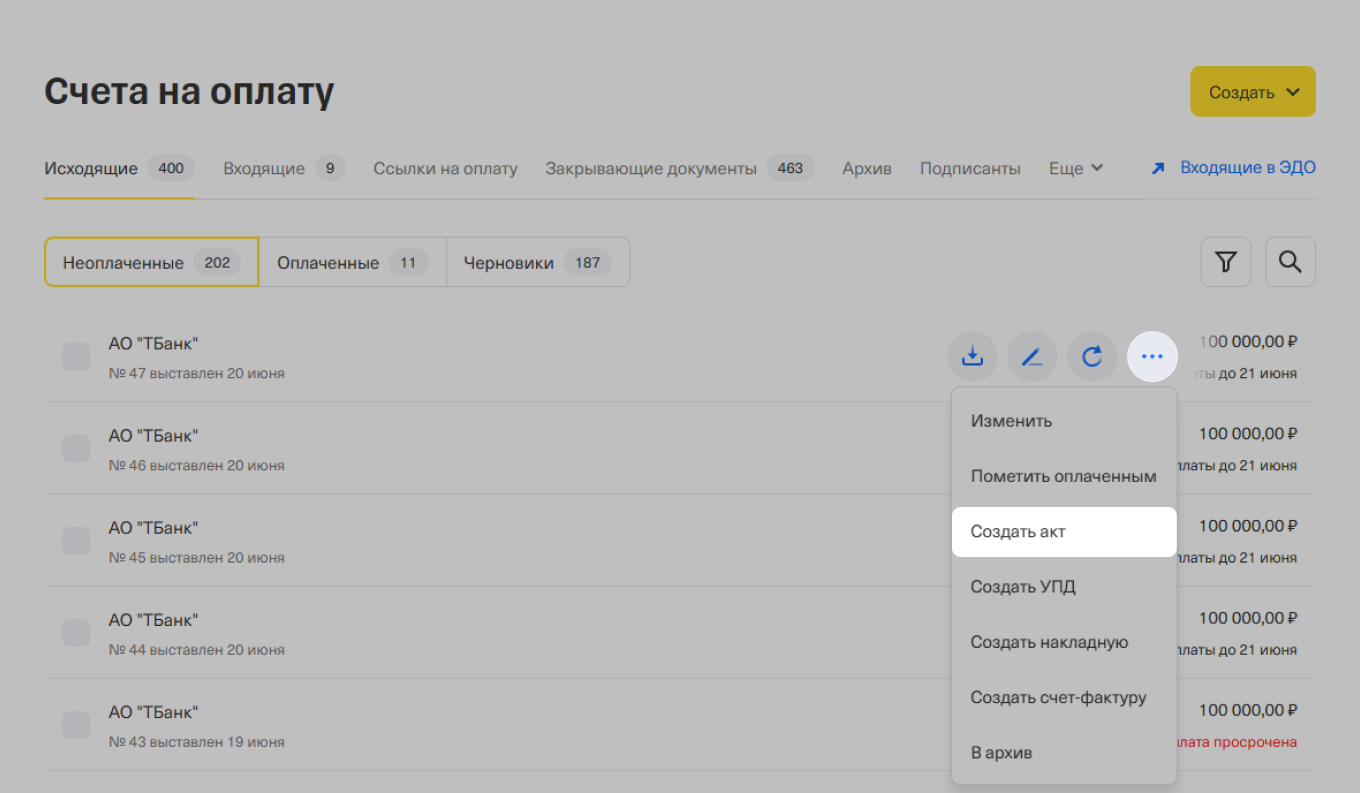Click the three-dots more actions icon
This screenshot has height=793, width=1360.
(1152, 356)
